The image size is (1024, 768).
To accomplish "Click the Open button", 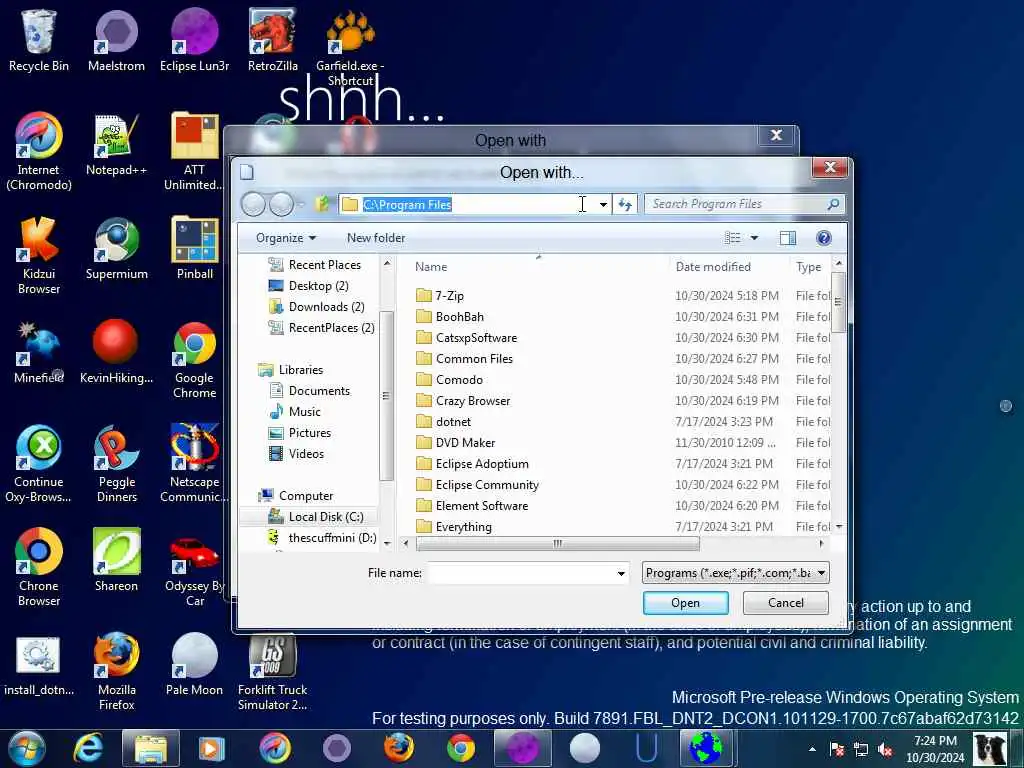I will coord(685,603).
